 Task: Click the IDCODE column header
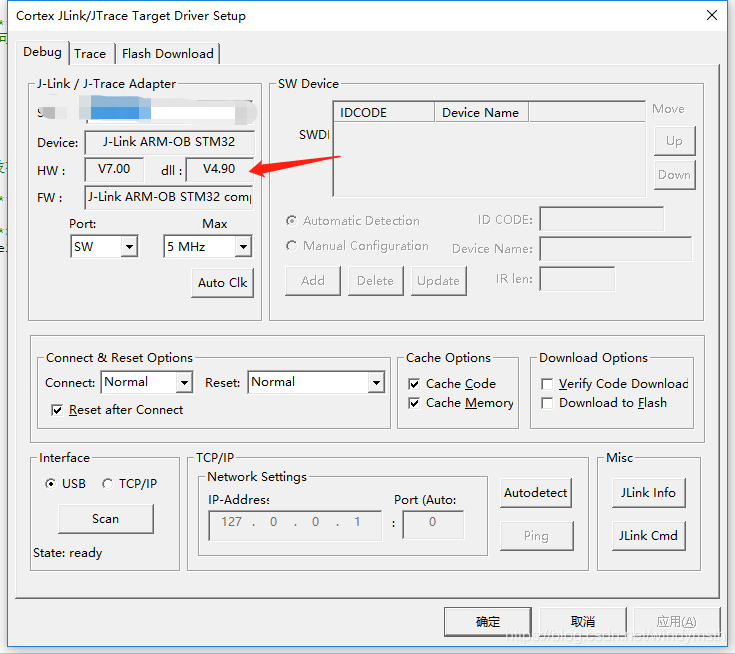384,113
